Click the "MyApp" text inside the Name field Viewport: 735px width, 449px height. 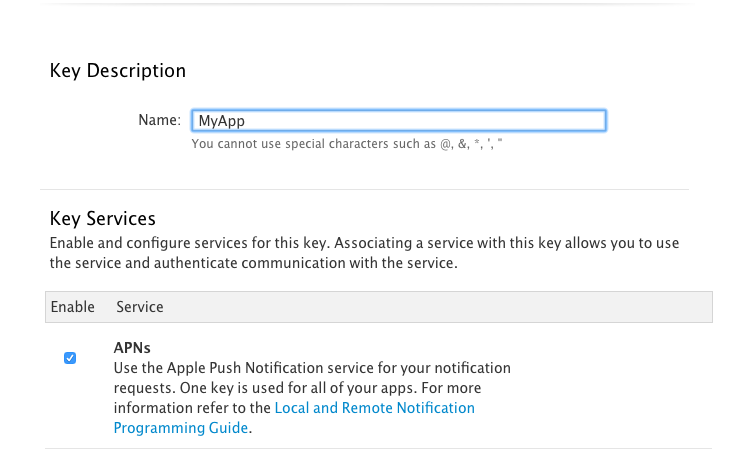[221, 121]
